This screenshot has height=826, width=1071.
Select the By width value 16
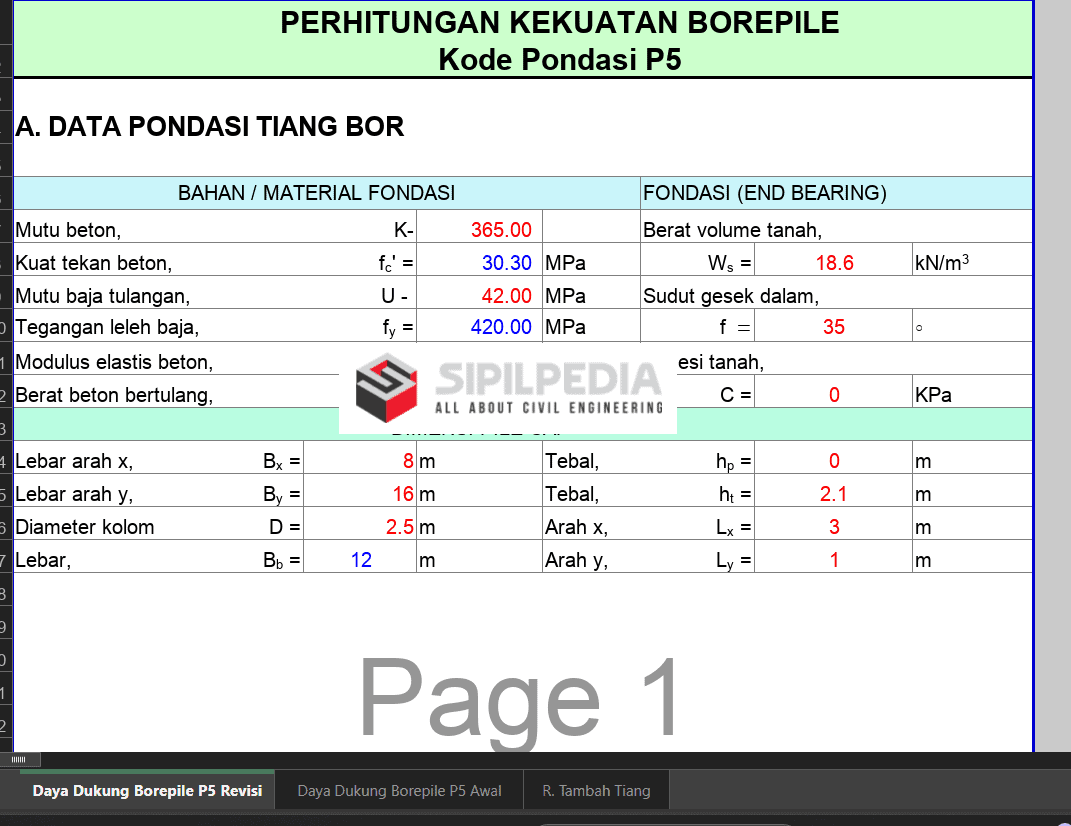[360, 494]
